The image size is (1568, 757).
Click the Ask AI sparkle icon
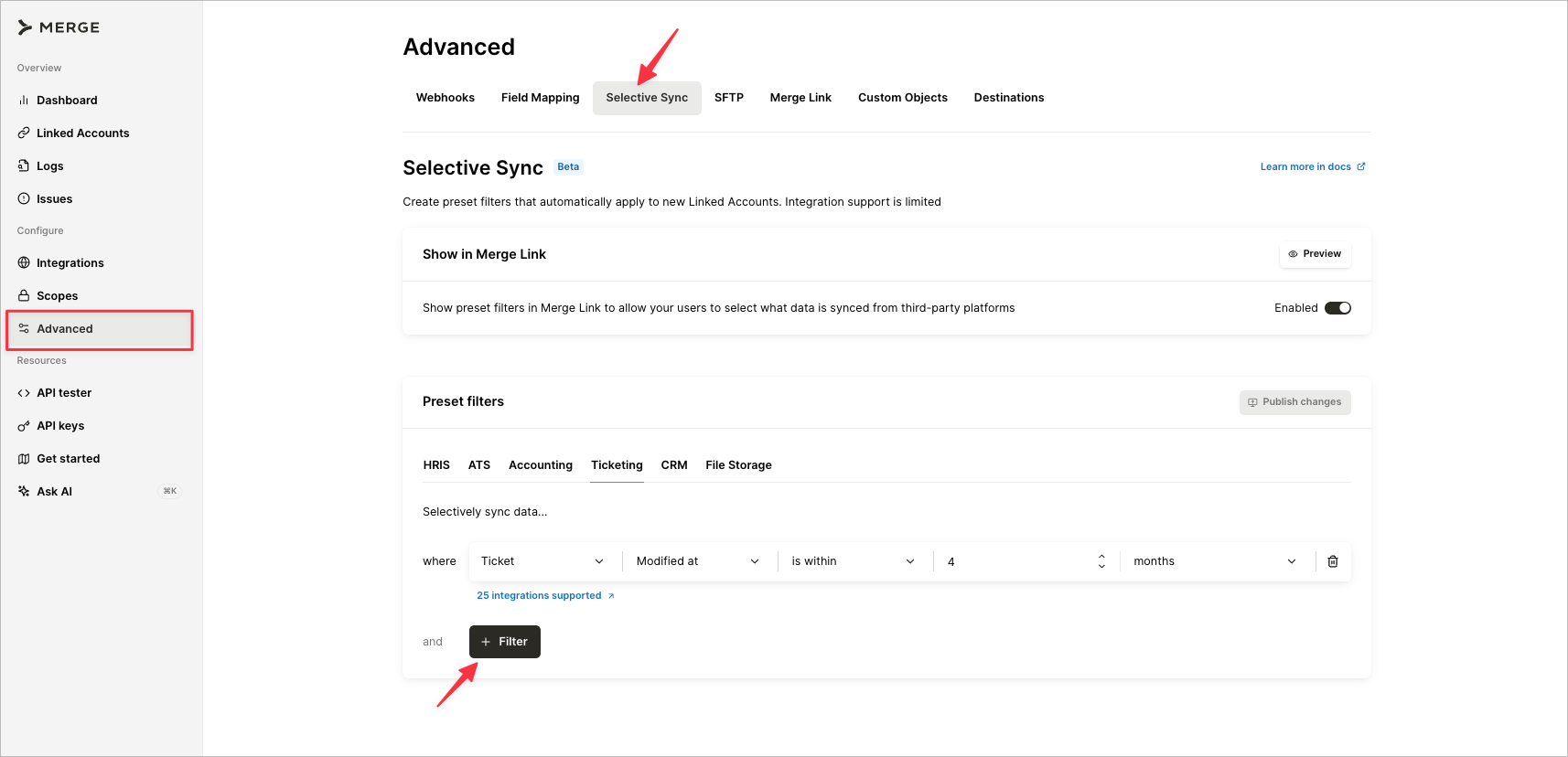24,492
